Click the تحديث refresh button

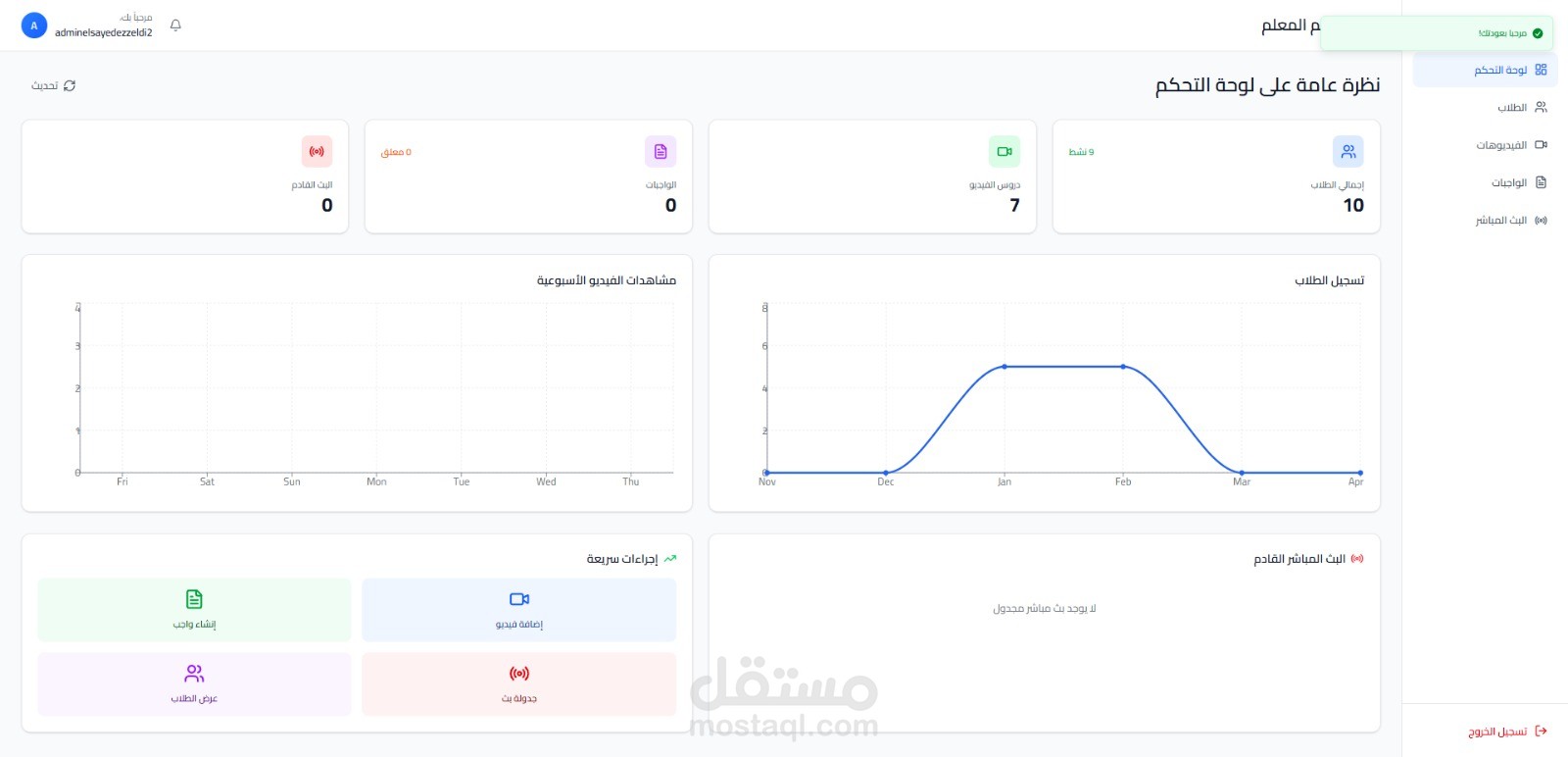pyautogui.click(x=53, y=86)
